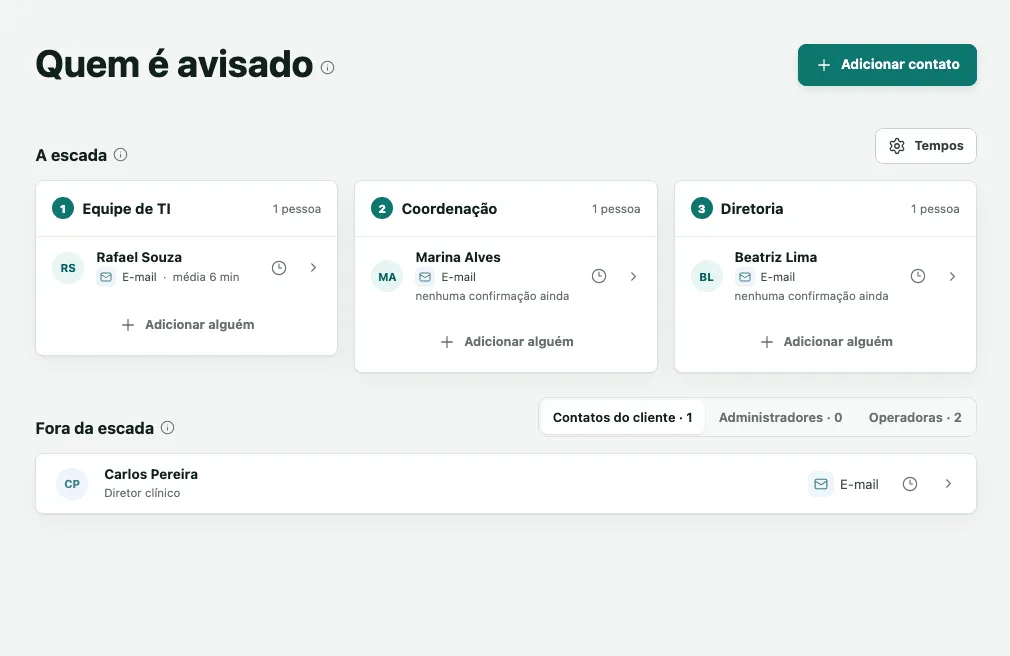Select Beatriz Lima name

pos(776,257)
